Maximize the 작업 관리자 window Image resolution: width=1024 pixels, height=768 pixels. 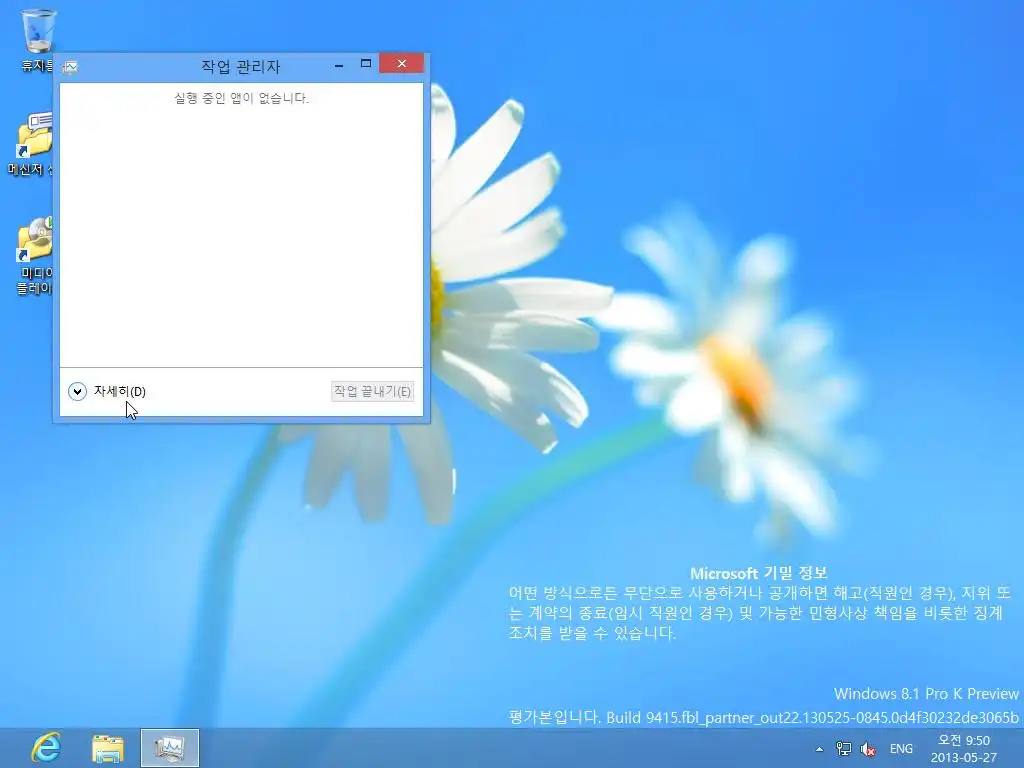tap(366, 64)
